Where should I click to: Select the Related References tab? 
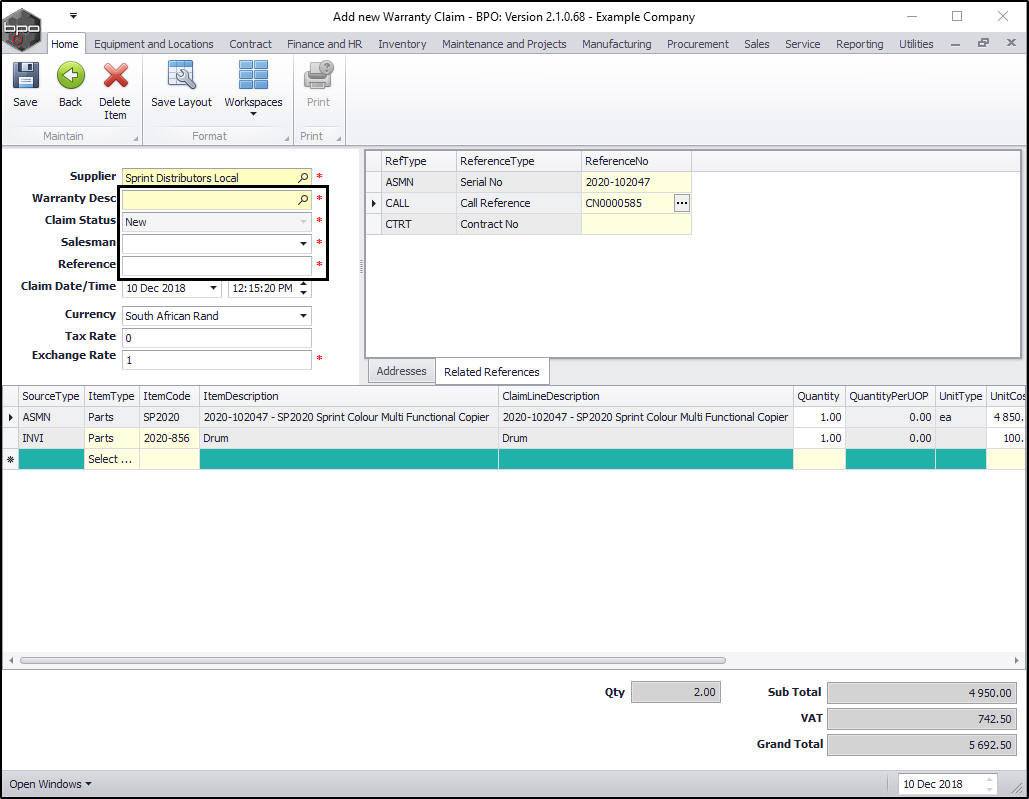492,372
